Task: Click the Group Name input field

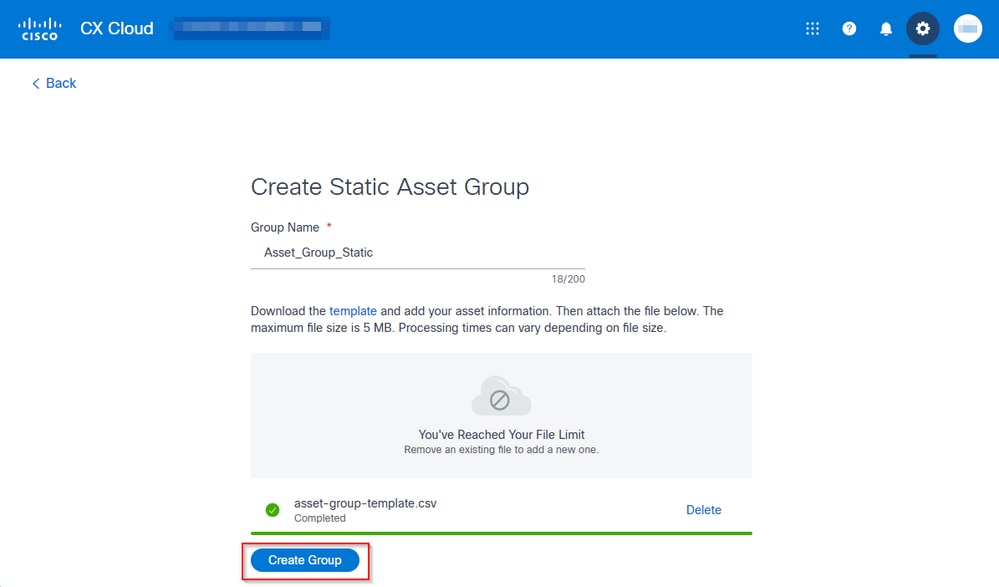Action: pos(417,253)
